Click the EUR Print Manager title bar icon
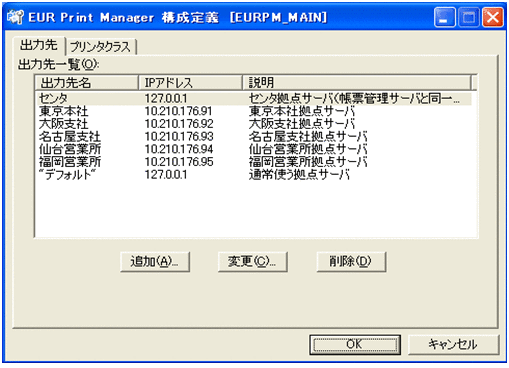This screenshot has width=509, height=368. (15, 17)
